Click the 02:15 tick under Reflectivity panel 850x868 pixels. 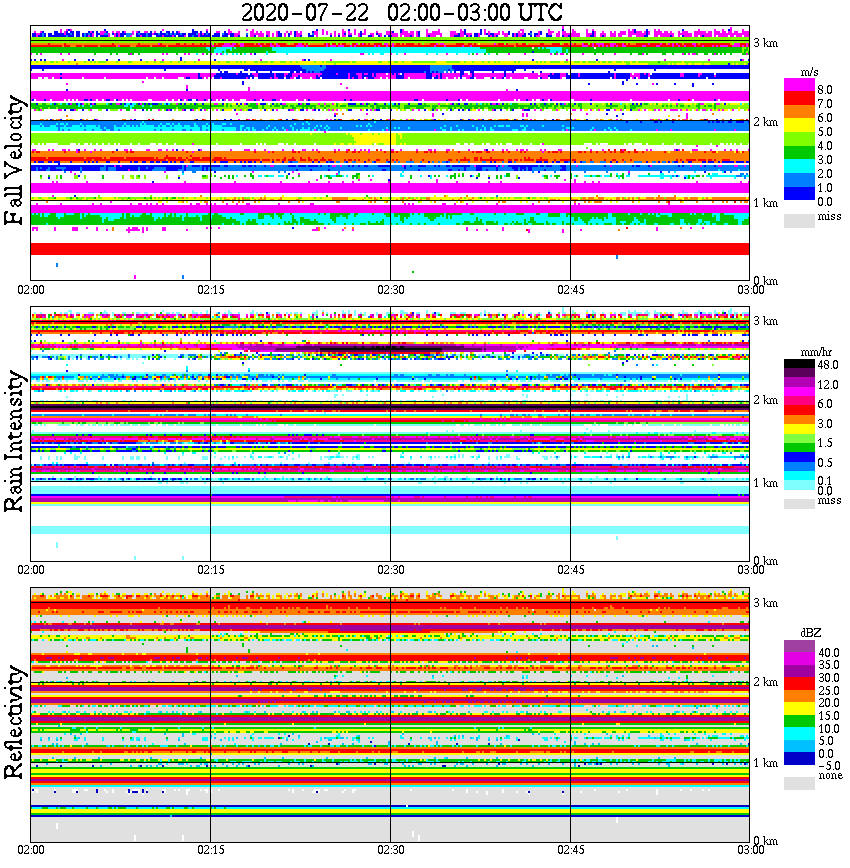coord(211,850)
